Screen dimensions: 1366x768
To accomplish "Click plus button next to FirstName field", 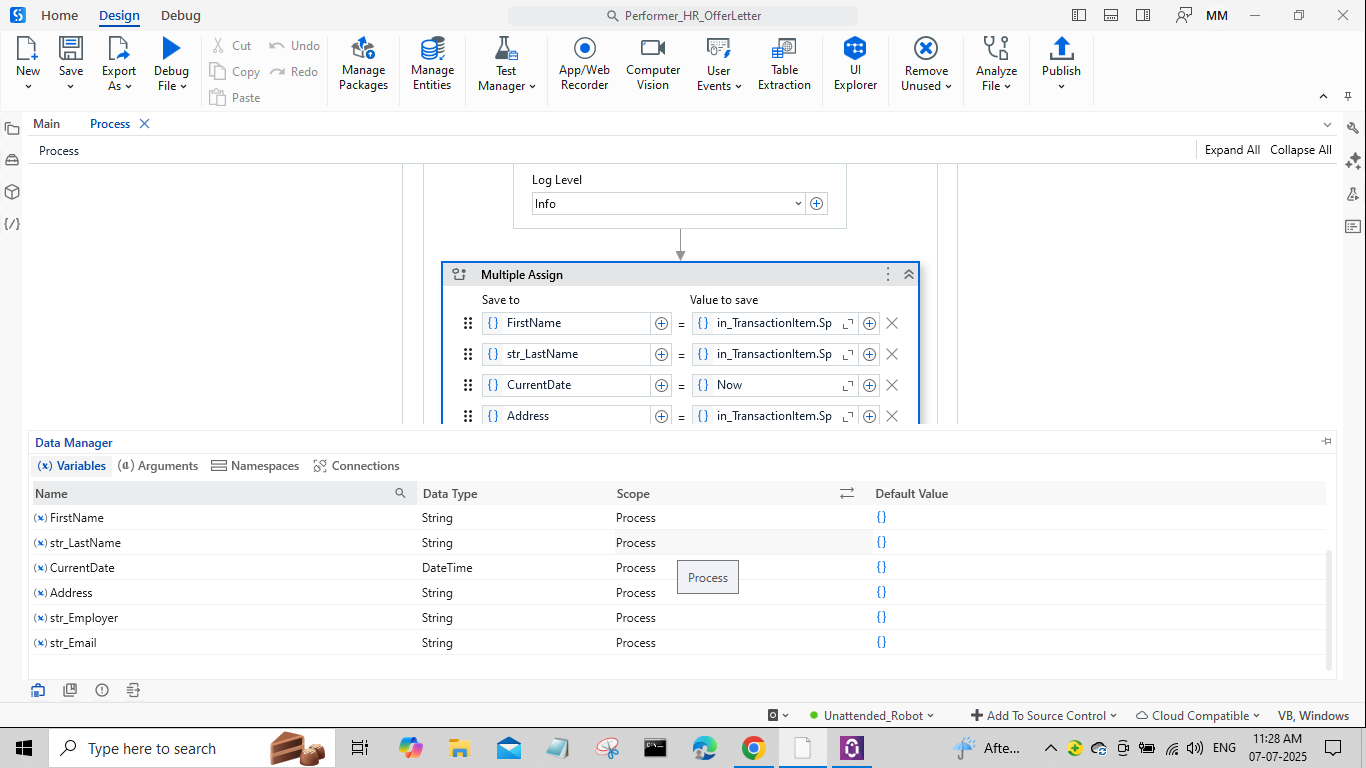I will coord(661,323).
